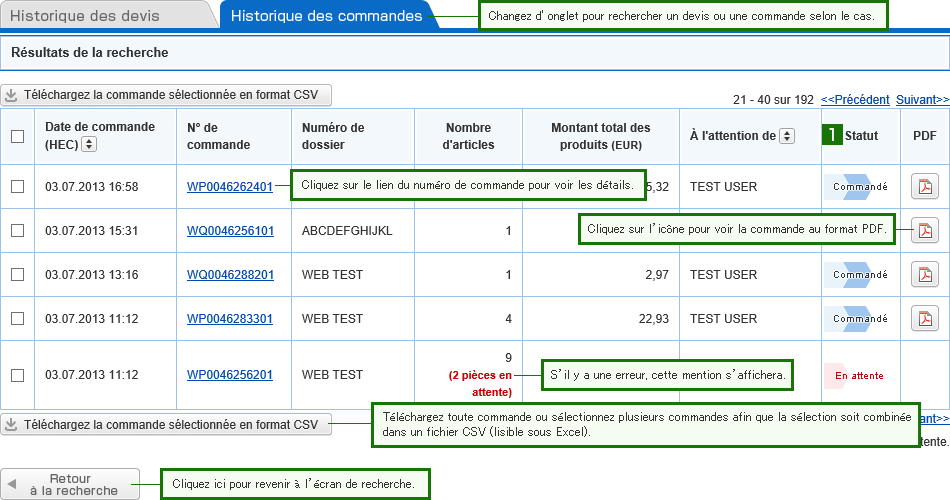This screenshot has width=950, height=500.
Task: Click the red 2 pièces en attente text
Action: tap(480, 384)
